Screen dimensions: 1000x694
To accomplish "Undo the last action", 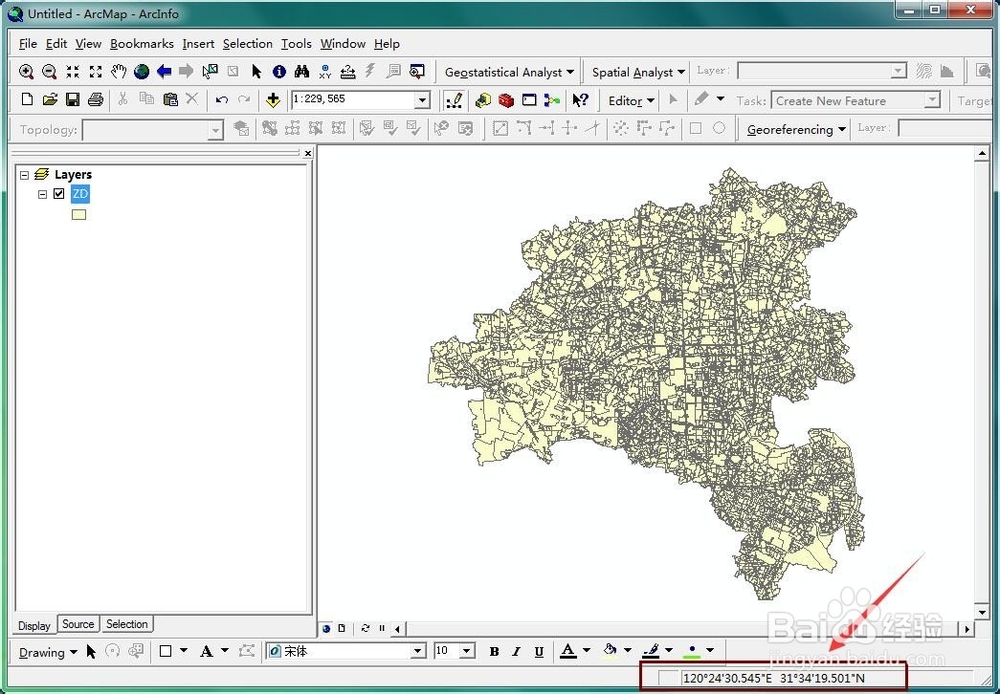I will click(x=221, y=100).
